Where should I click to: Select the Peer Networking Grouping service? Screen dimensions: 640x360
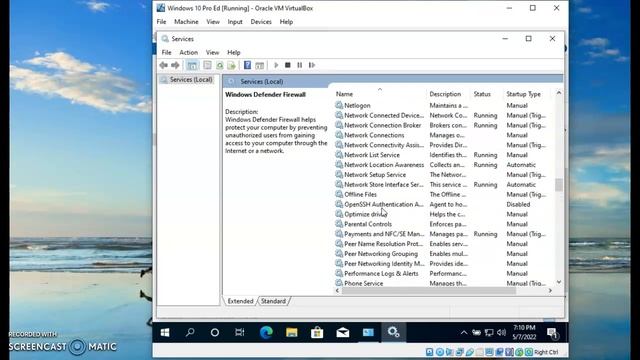pos(442,254)
